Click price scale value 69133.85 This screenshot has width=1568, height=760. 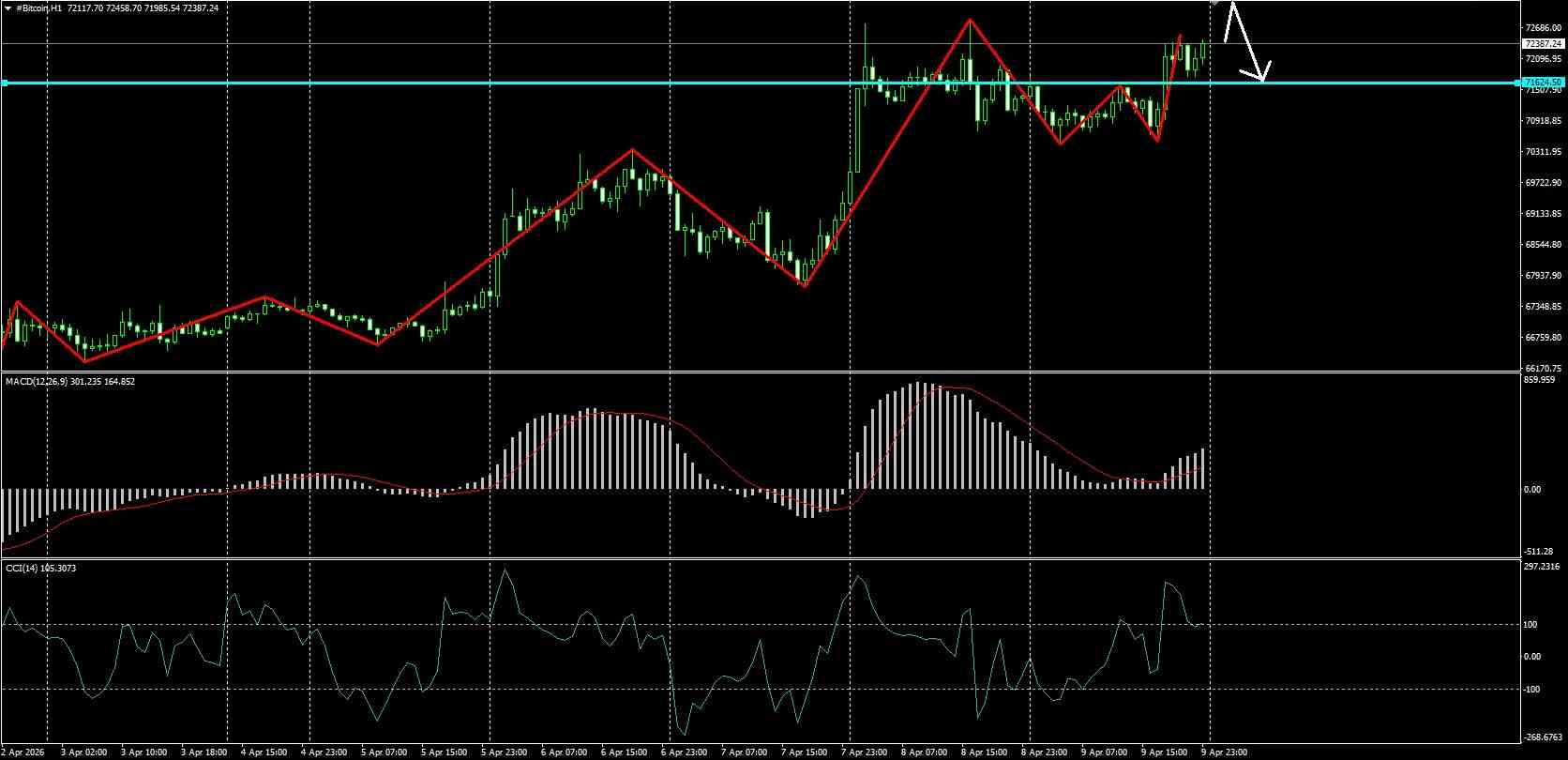[x=1543, y=214]
